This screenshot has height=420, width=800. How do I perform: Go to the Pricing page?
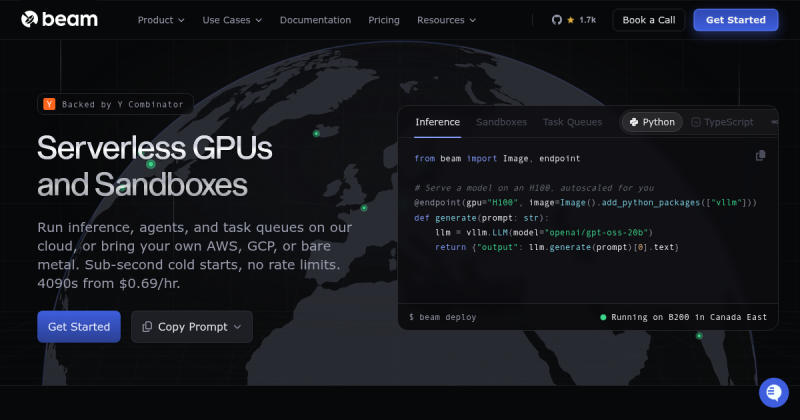click(x=384, y=20)
